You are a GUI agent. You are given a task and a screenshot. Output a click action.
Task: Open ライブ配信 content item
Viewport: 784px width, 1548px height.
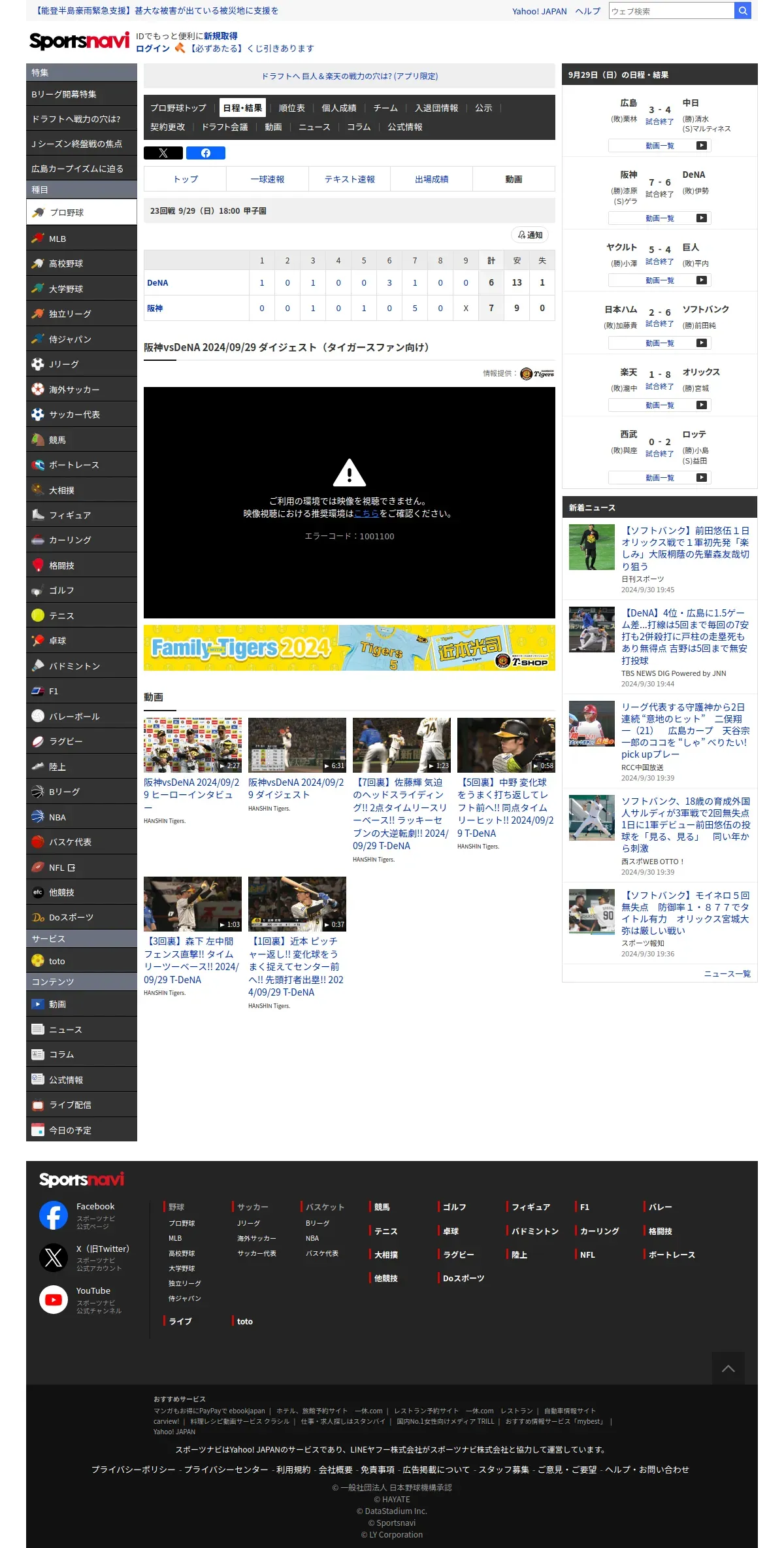[x=82, y=1105]
